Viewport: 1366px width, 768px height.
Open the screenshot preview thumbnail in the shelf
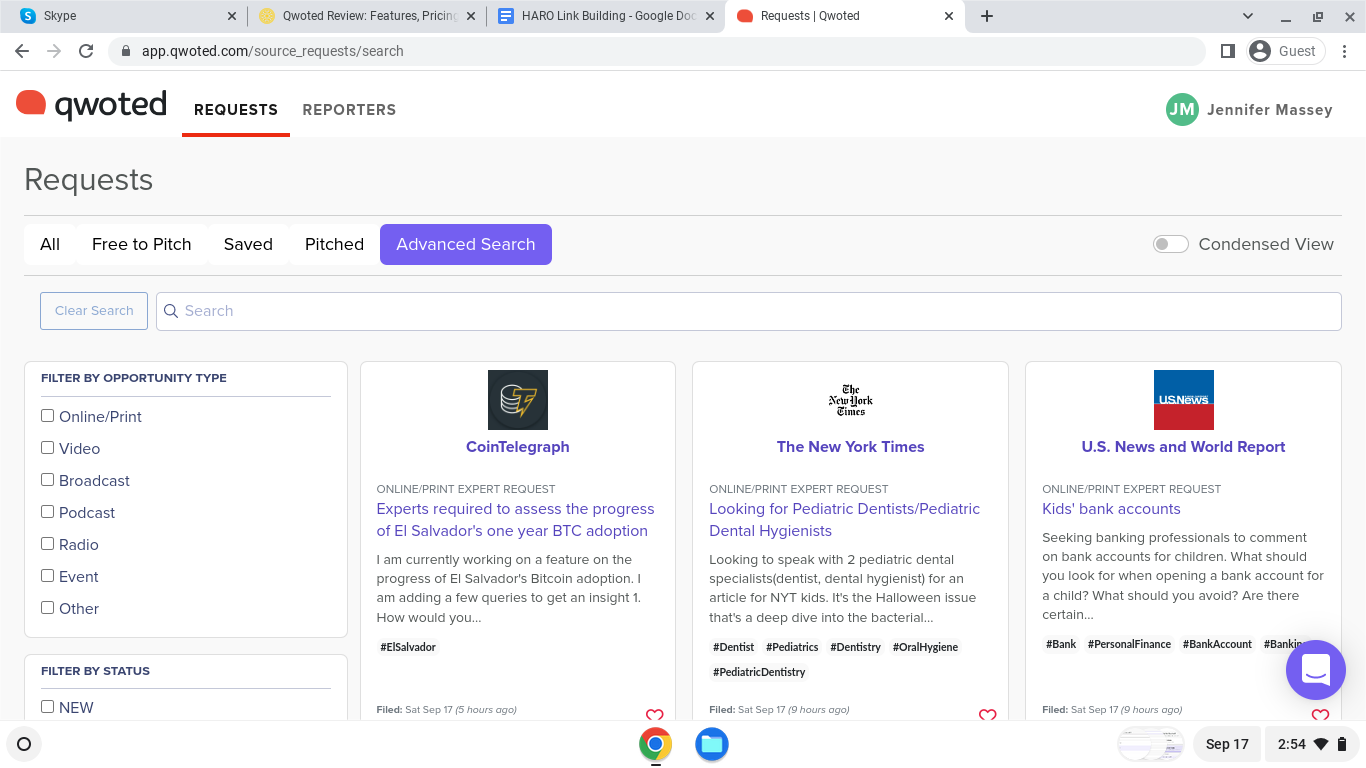1150,744
